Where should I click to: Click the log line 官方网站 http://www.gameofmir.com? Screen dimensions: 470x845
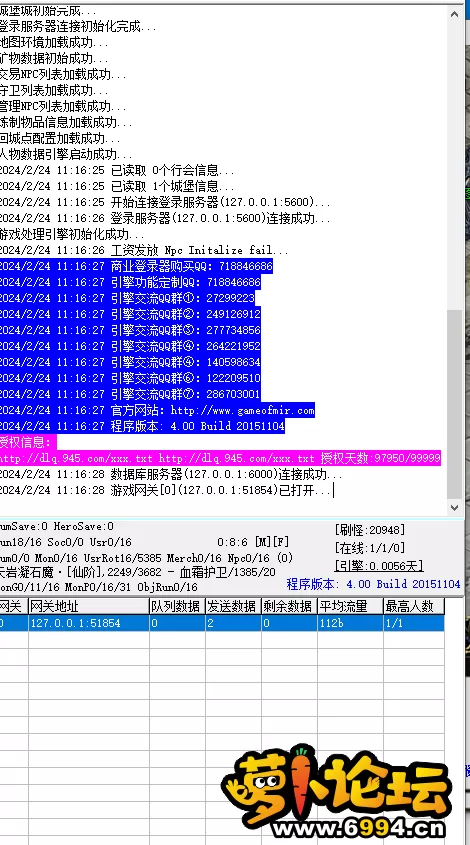pos(157,411)
